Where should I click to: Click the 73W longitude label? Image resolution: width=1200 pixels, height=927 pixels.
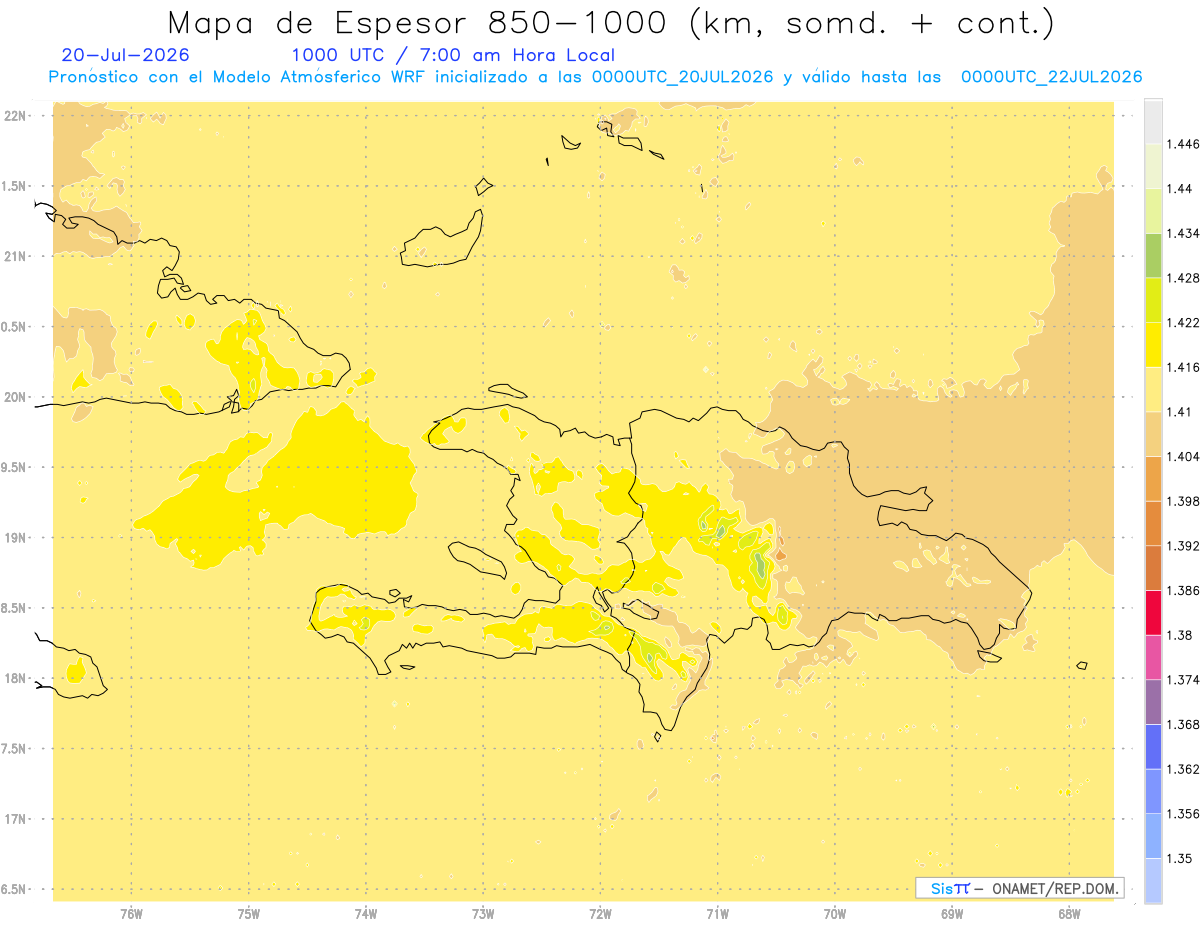click(483, 914)
